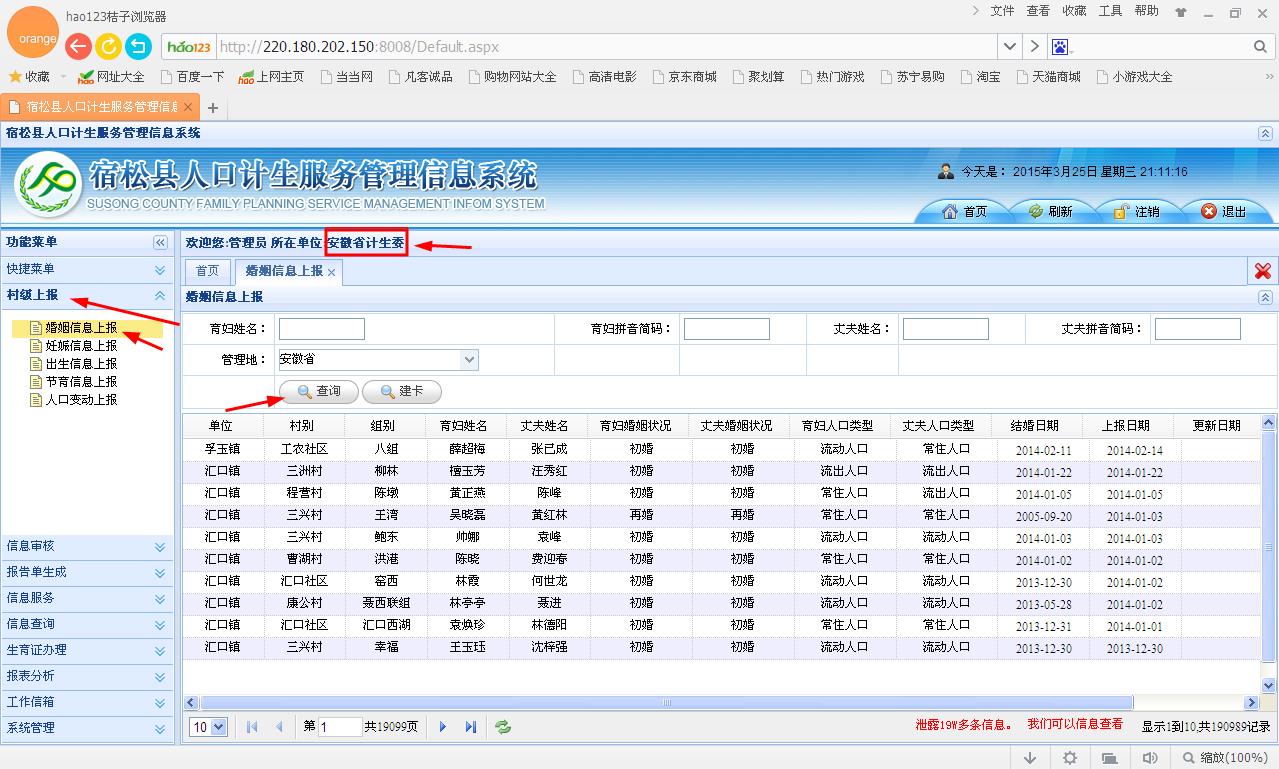Open the 收藏 menu in title bar
This screenshot has height=769, width=1279.
pos(1074,11)
